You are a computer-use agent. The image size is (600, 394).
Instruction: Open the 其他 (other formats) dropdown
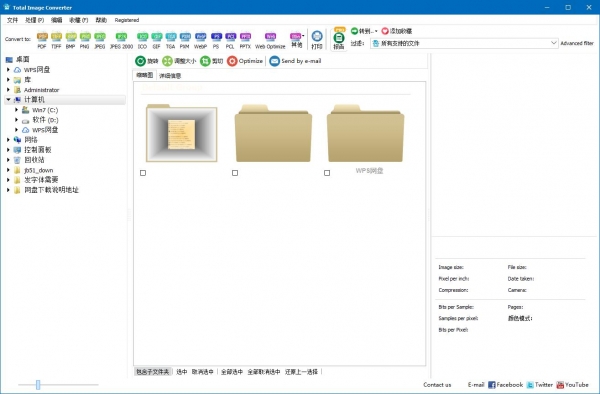[297, 40]
